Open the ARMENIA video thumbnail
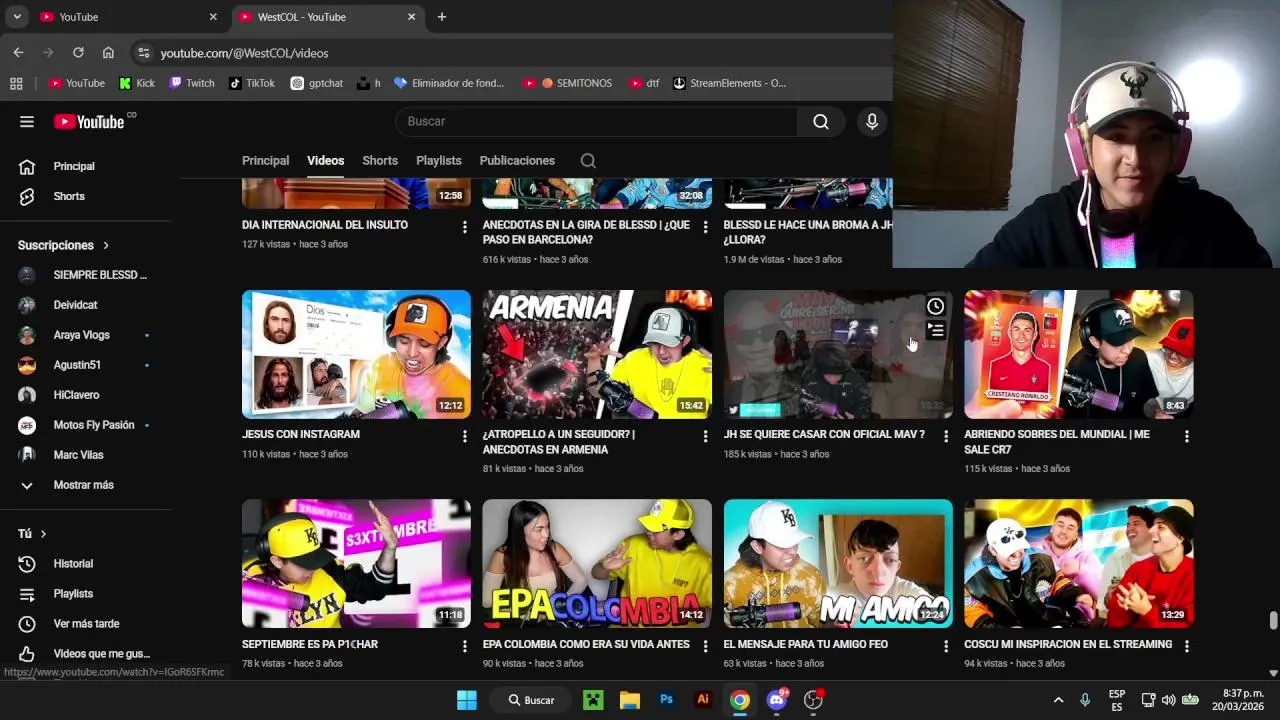The width and height of the screenshot is (1280, 720). tap(597, 354)
